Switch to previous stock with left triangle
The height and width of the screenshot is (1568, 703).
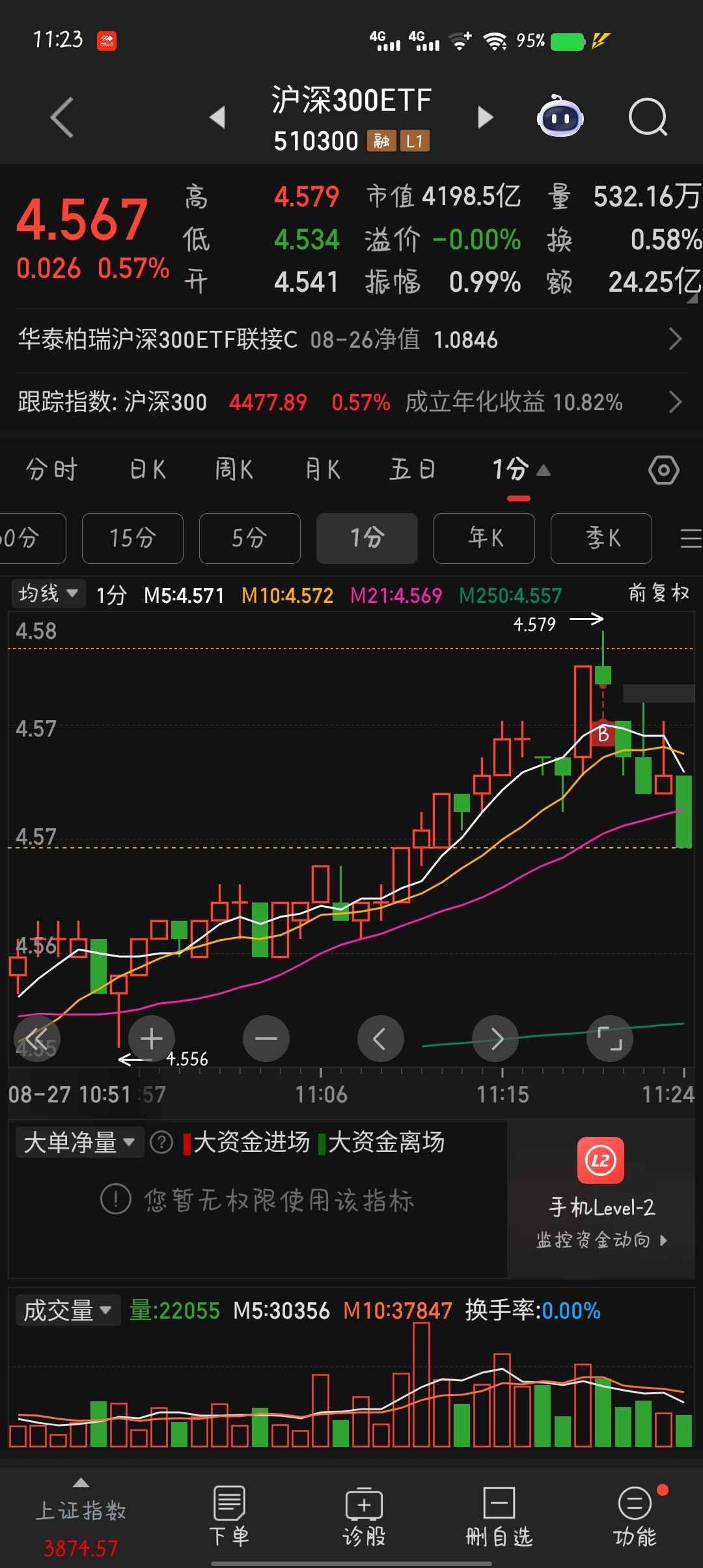pos(218,117)
